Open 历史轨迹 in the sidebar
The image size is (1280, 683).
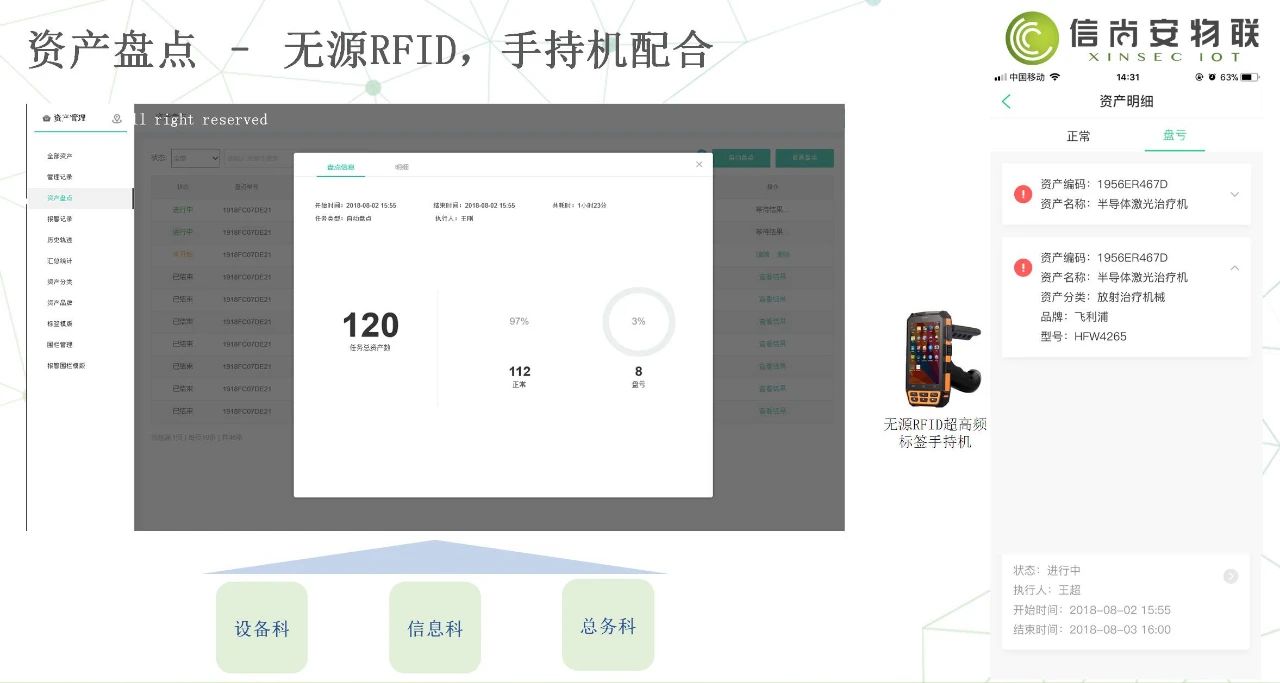click(x=60, y=240)
